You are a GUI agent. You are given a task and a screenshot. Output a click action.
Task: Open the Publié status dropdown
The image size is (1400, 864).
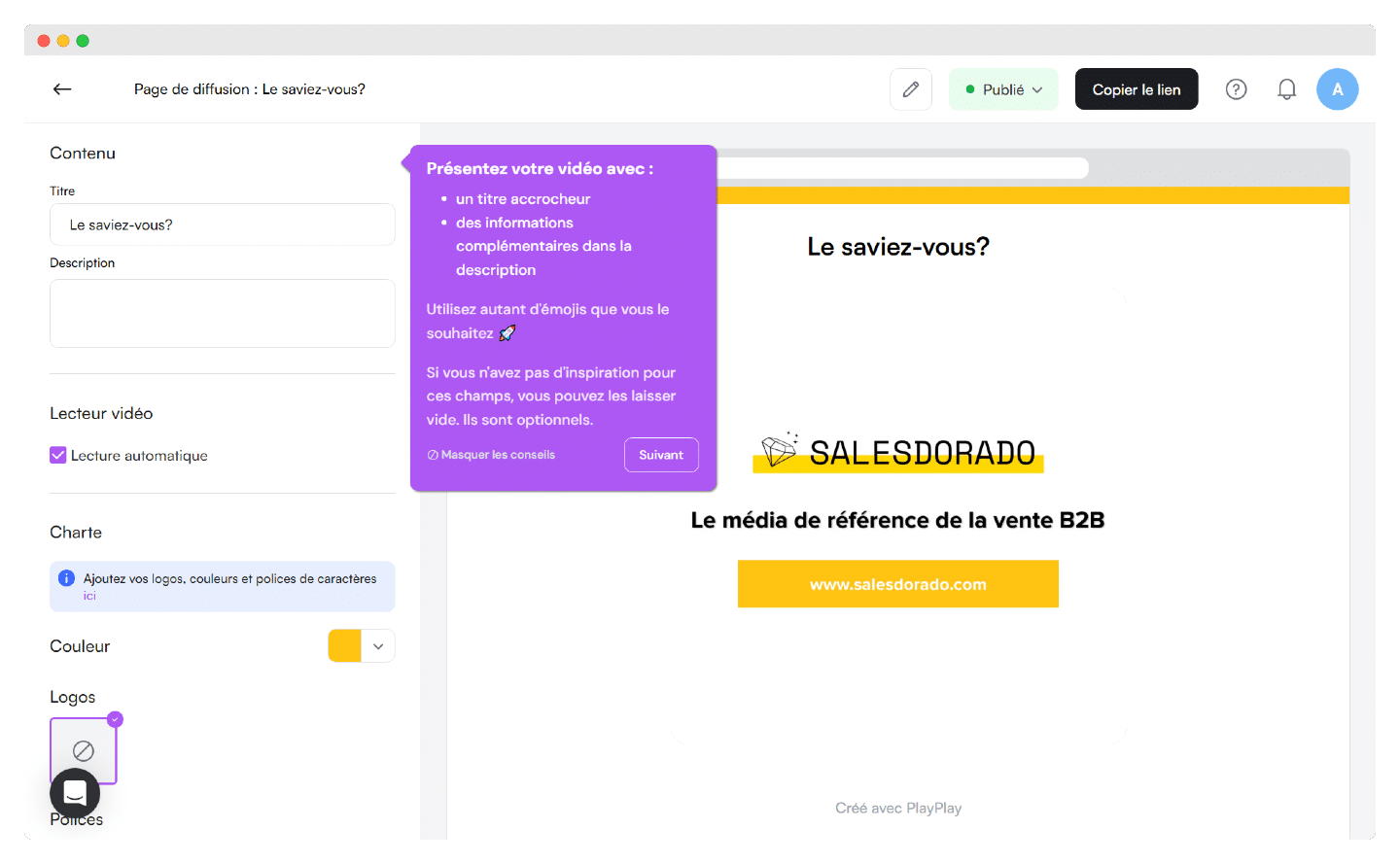point(1003,89)
